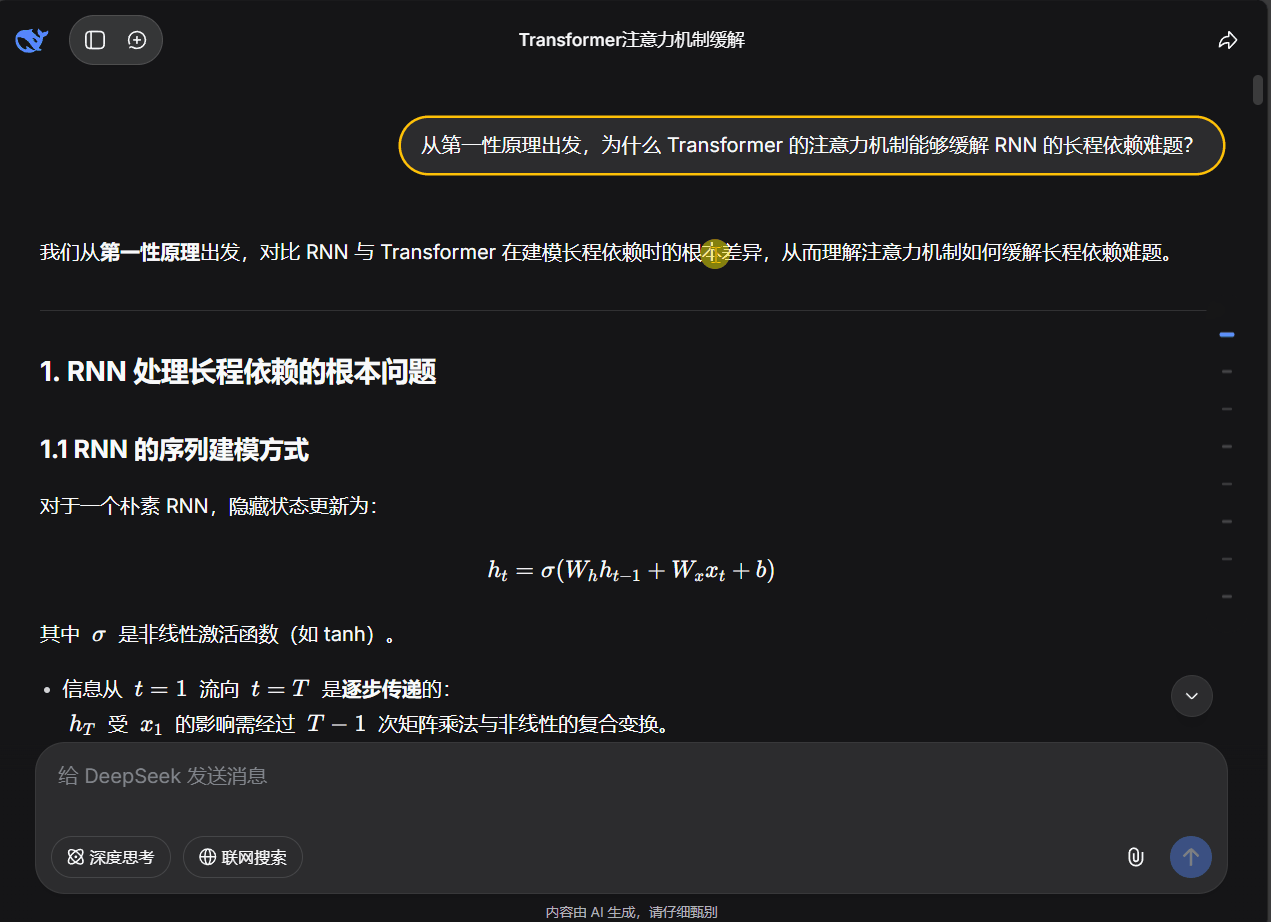Click the send message arrow icon
Screen dimensions: 1271x922
click(x=1190, y=857)
